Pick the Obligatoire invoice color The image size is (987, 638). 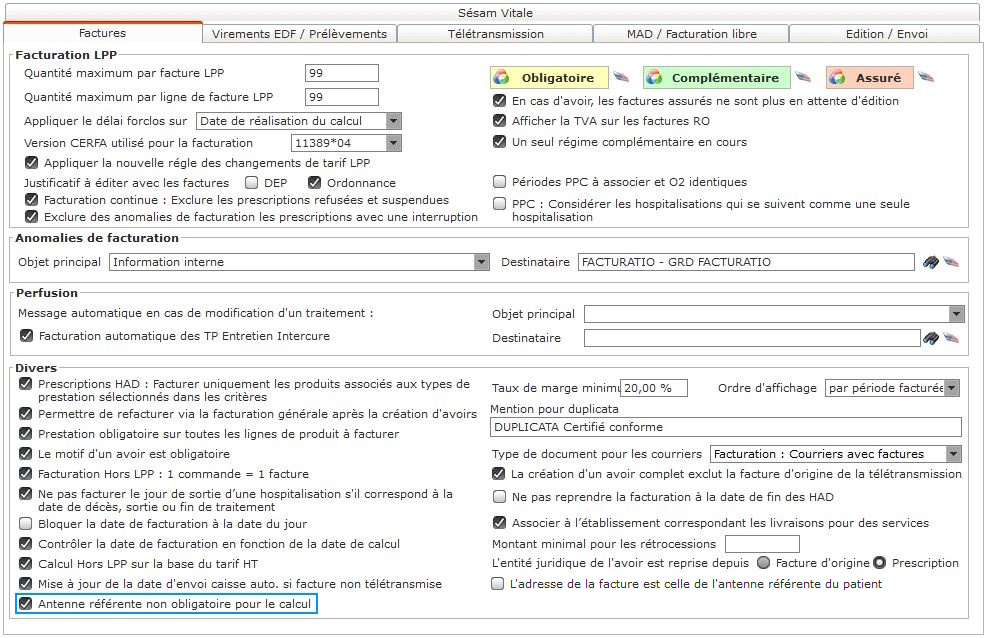(549, 77)
